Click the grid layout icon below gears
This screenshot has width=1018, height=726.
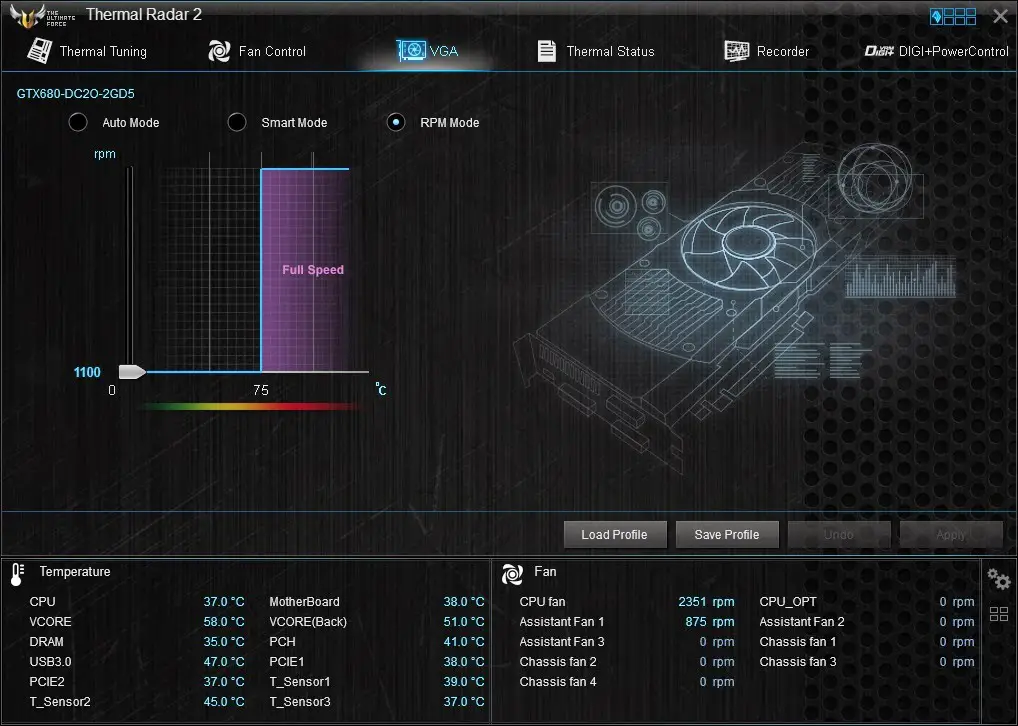click(999, 614)
